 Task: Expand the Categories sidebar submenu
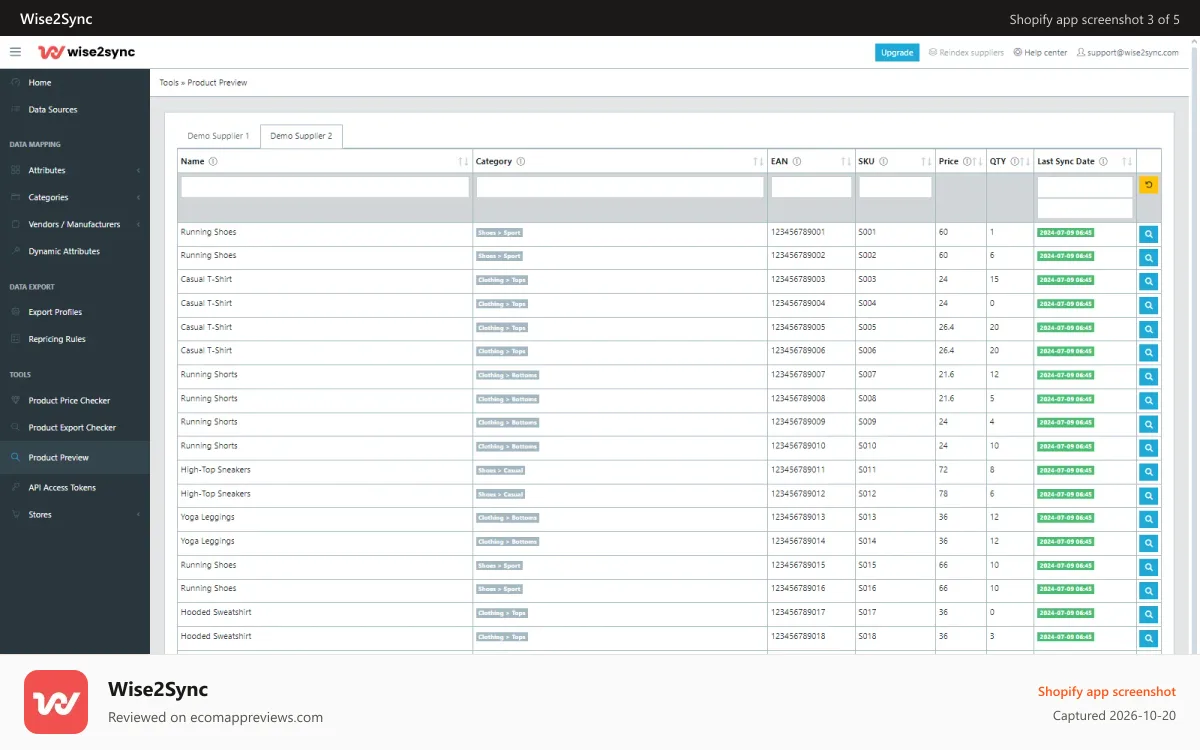[x=75, y=197]
